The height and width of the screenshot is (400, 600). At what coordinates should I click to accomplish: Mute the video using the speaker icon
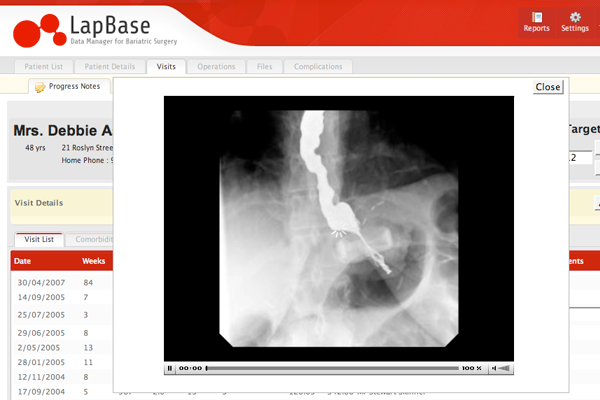click(x=503, y=368)
